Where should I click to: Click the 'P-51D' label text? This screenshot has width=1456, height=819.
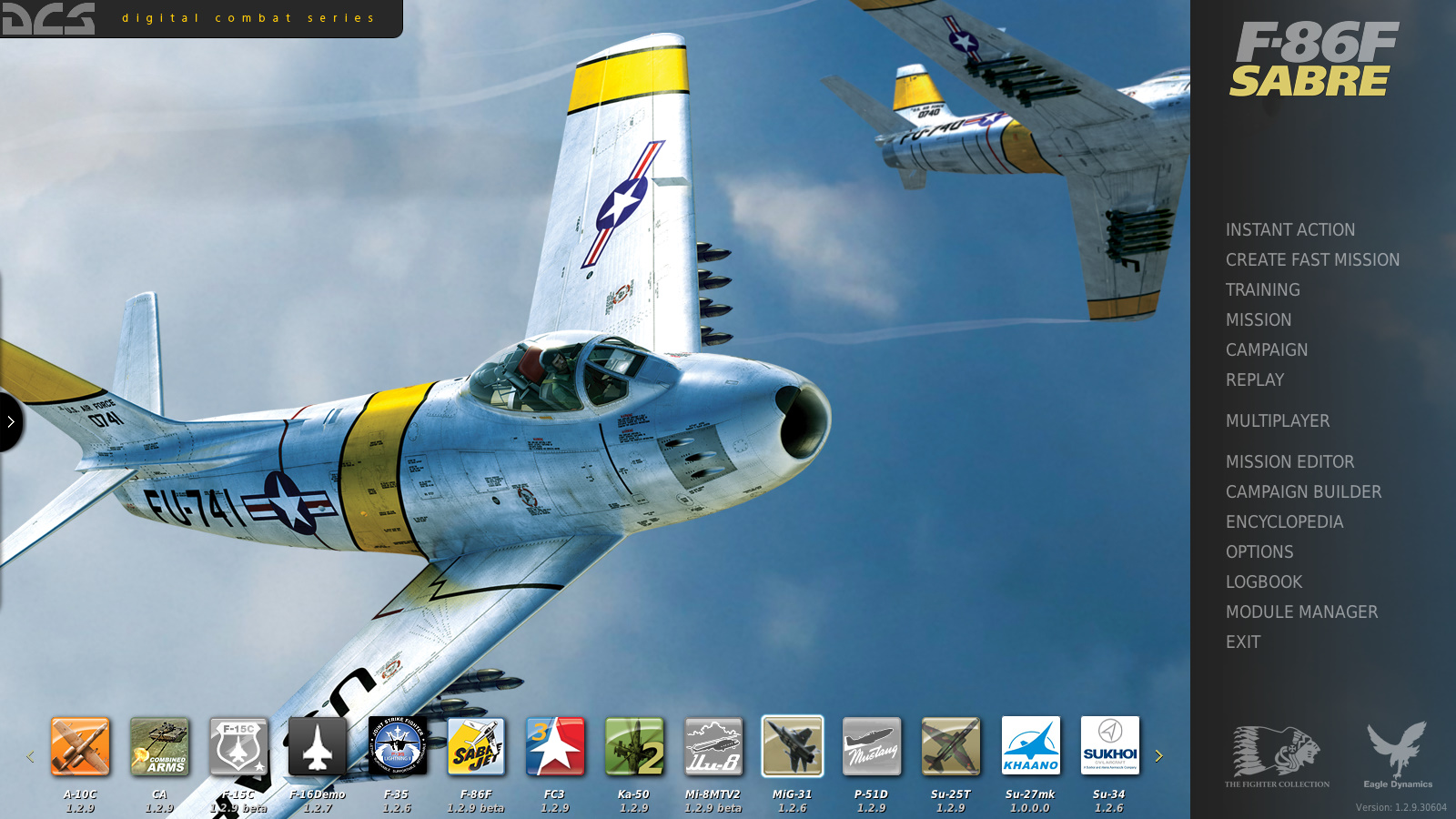tap(871, 794)
